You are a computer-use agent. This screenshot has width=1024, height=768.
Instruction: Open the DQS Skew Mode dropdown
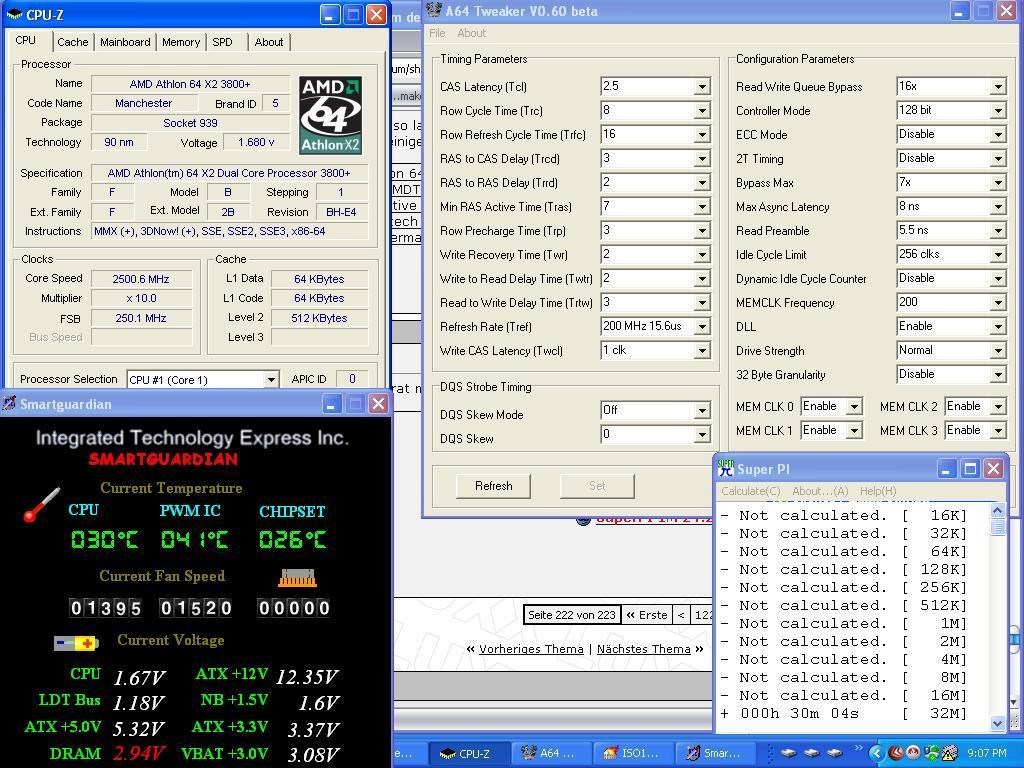pos(702,410)
